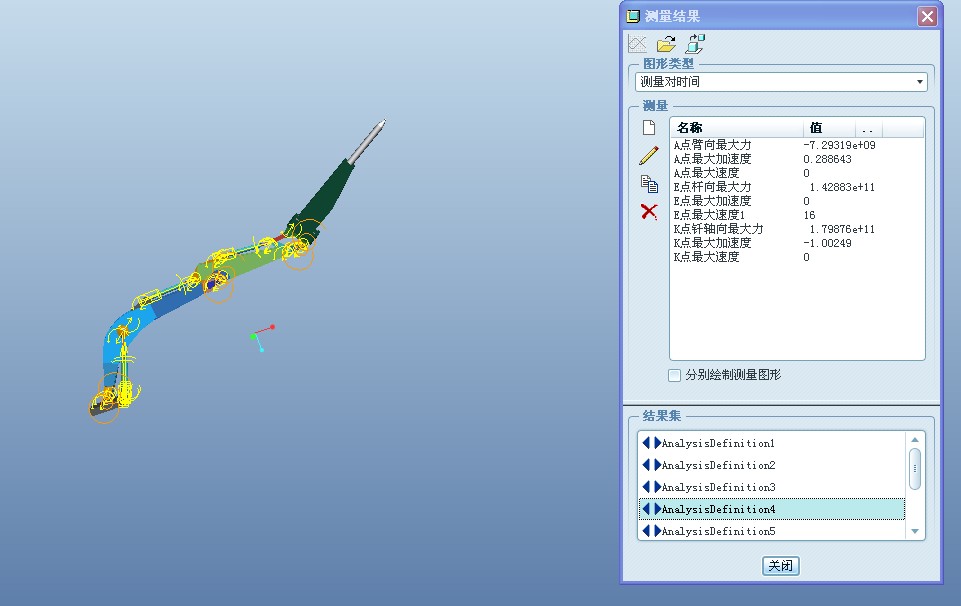The height and width of the screenshot is (606, 961).
Task: Click the result set list scroll down arrow
Action: [x=914, y=531]
